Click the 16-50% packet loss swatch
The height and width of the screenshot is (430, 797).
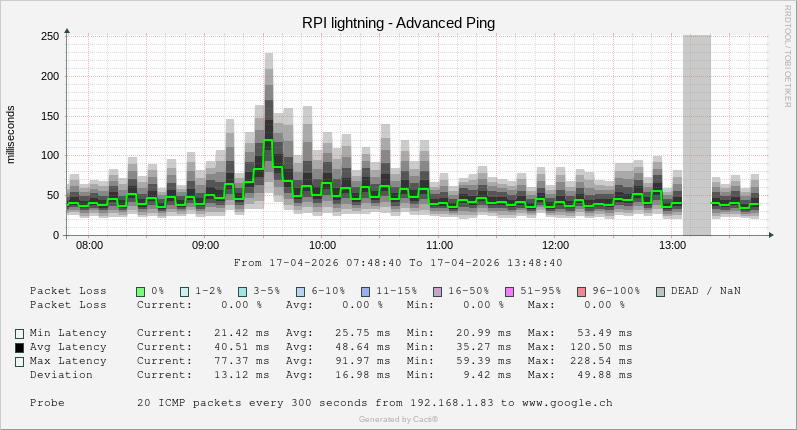[x=437, y=291]
